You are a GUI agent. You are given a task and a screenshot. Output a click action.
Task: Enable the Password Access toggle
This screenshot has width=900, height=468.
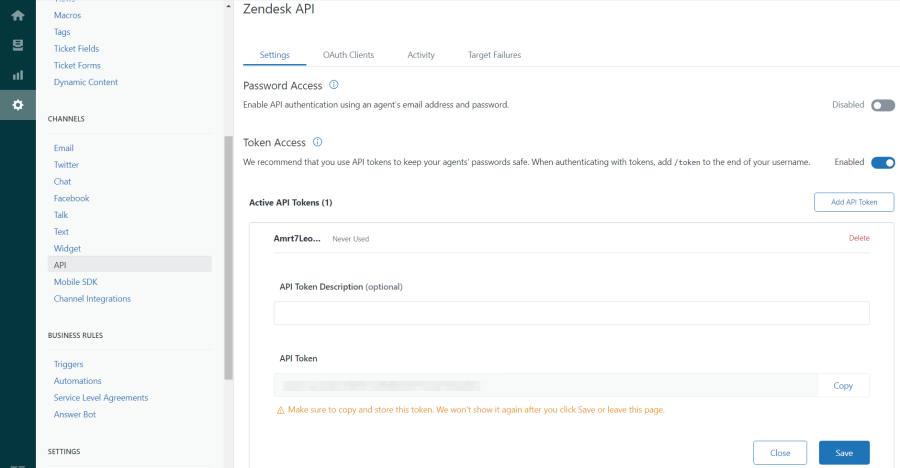883,105
